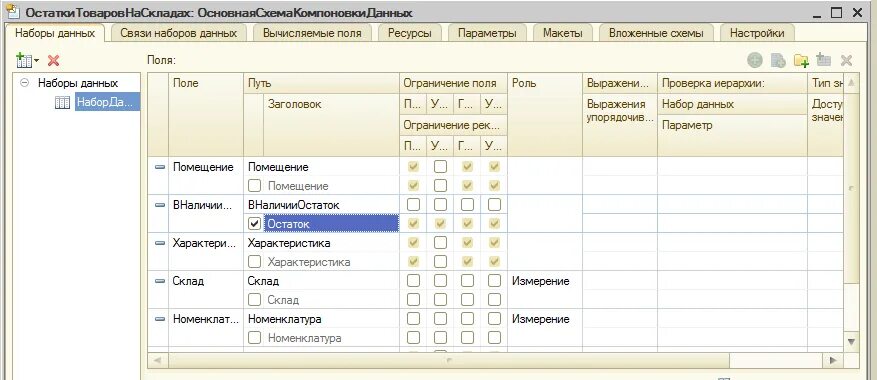The image size is (877, 380).
Task: Toggle first restriction checkbox in Номенклатура row
Action: coord(413,319)
